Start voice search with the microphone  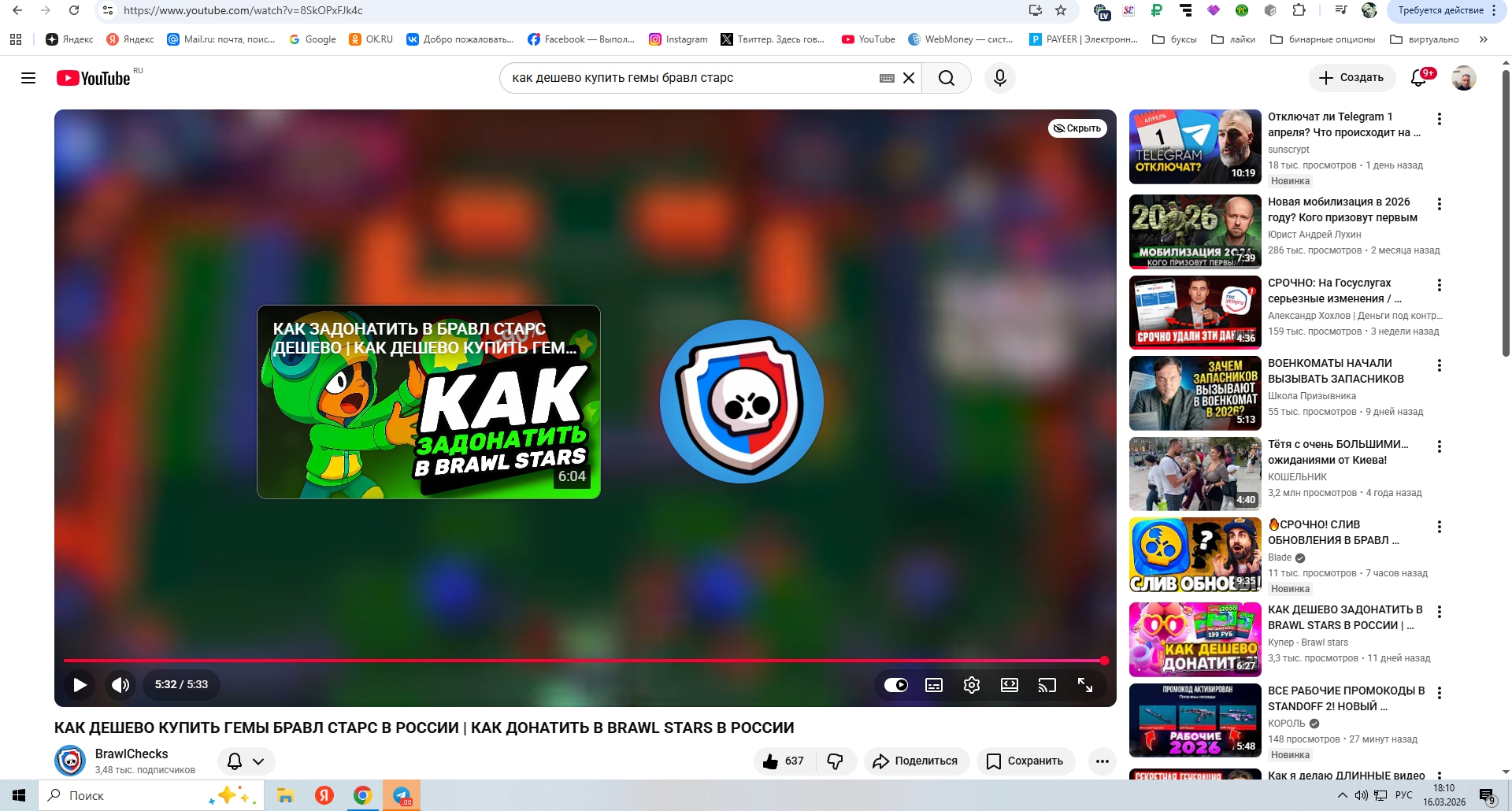(x=1000, y=78)
